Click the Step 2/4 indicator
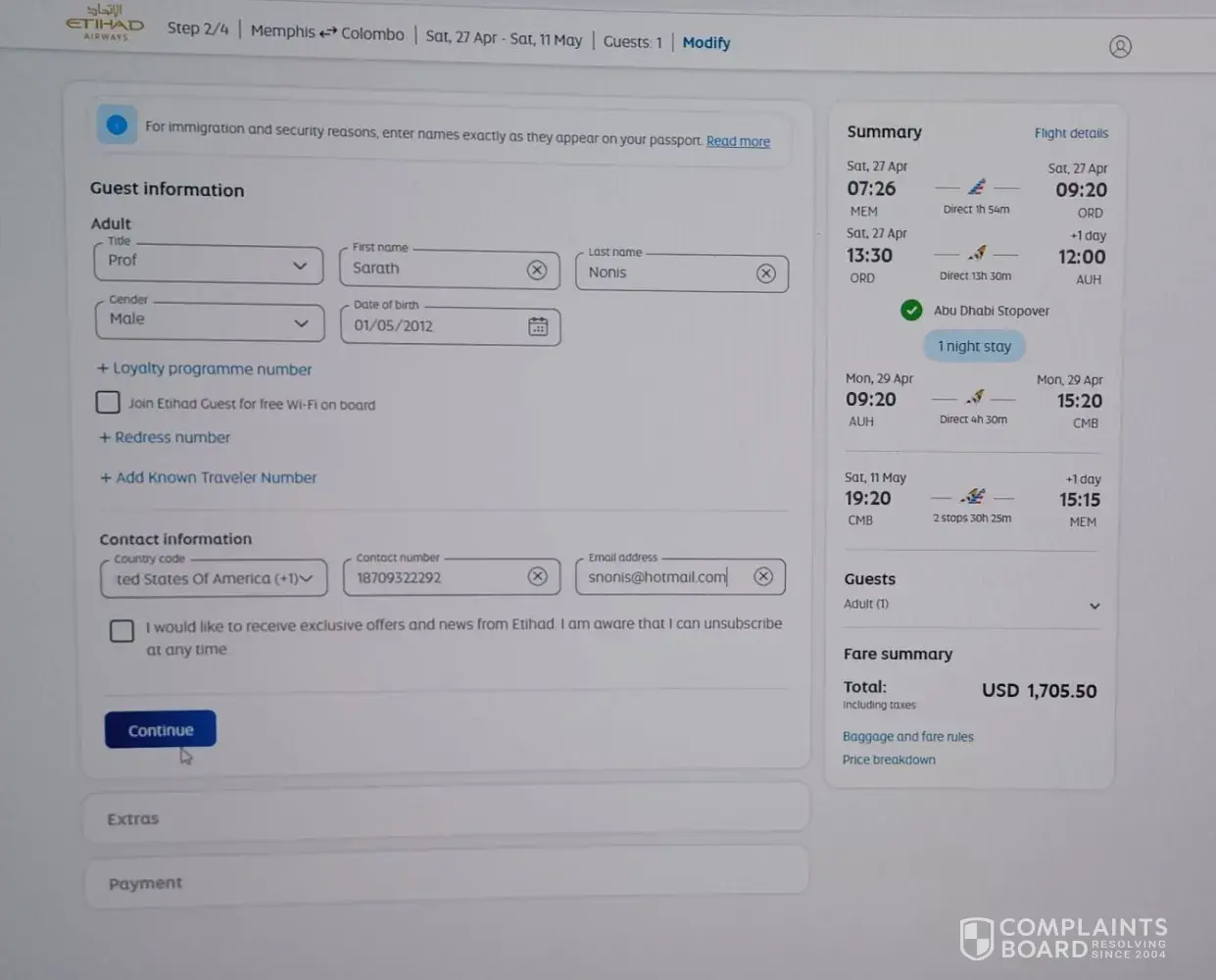 198,28
